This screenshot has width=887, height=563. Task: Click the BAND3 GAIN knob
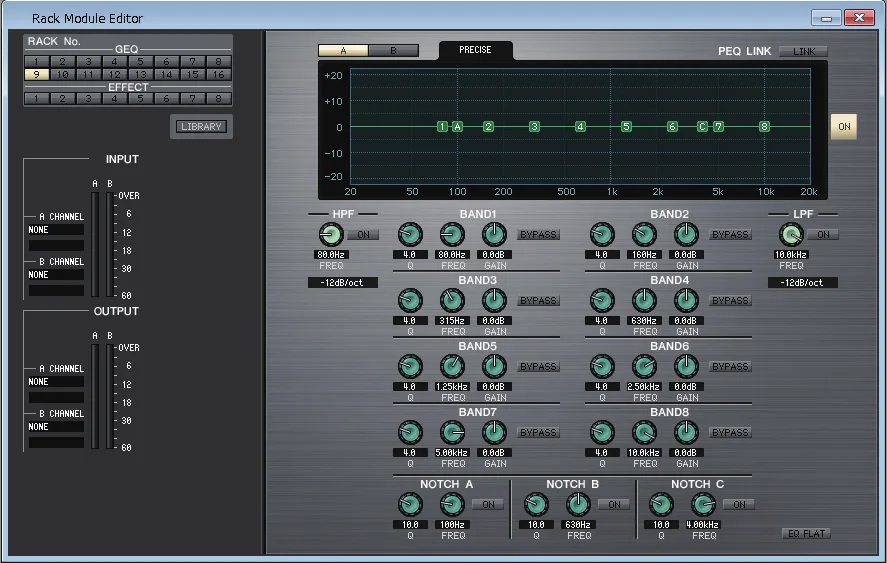click(x=494, y=300)
